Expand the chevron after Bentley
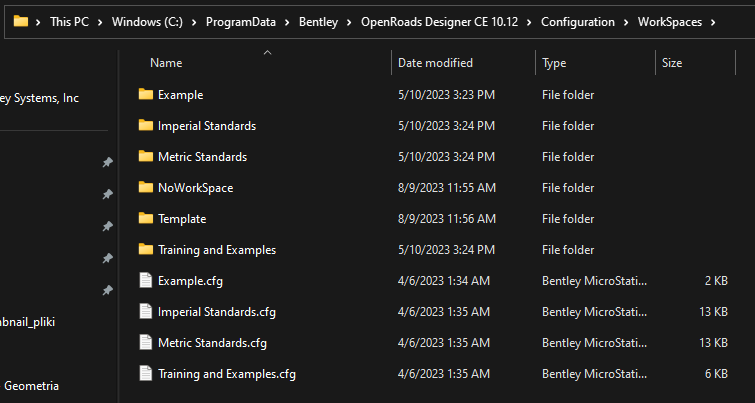The image size is (755, 403). [x=350, y=22]
